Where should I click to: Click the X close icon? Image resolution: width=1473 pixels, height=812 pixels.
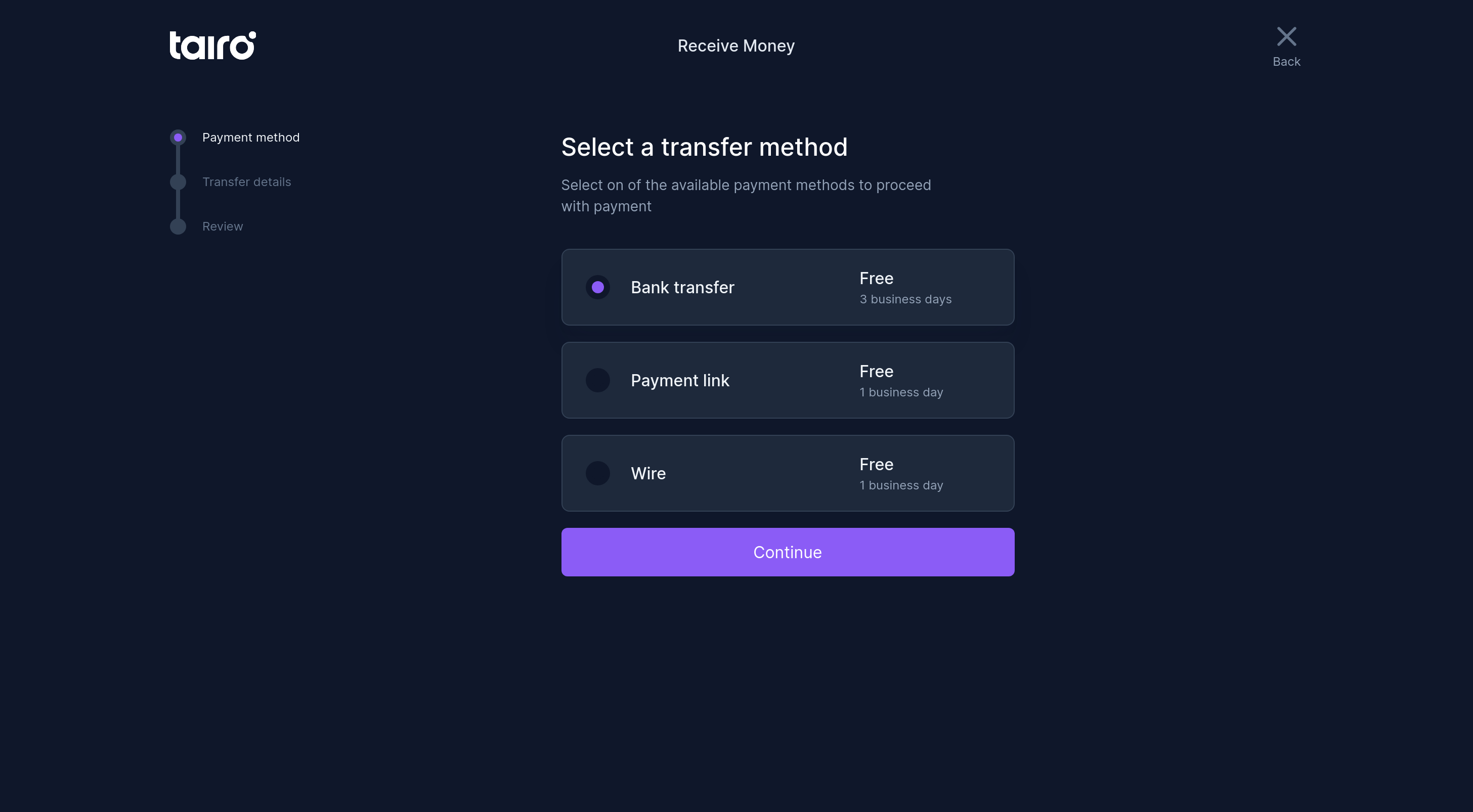1286,36
